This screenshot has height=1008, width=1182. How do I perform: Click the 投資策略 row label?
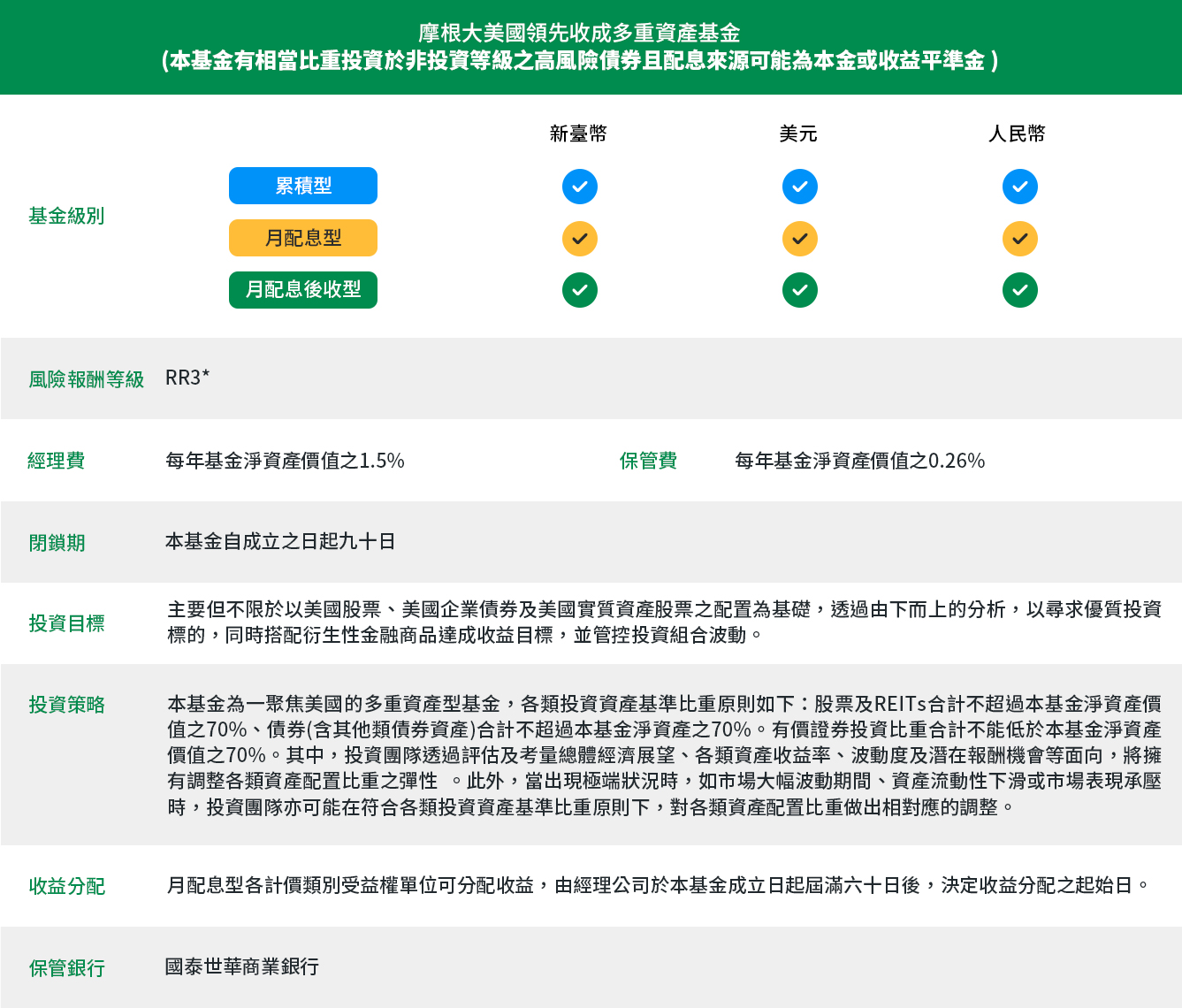click(x=66, y=705)
